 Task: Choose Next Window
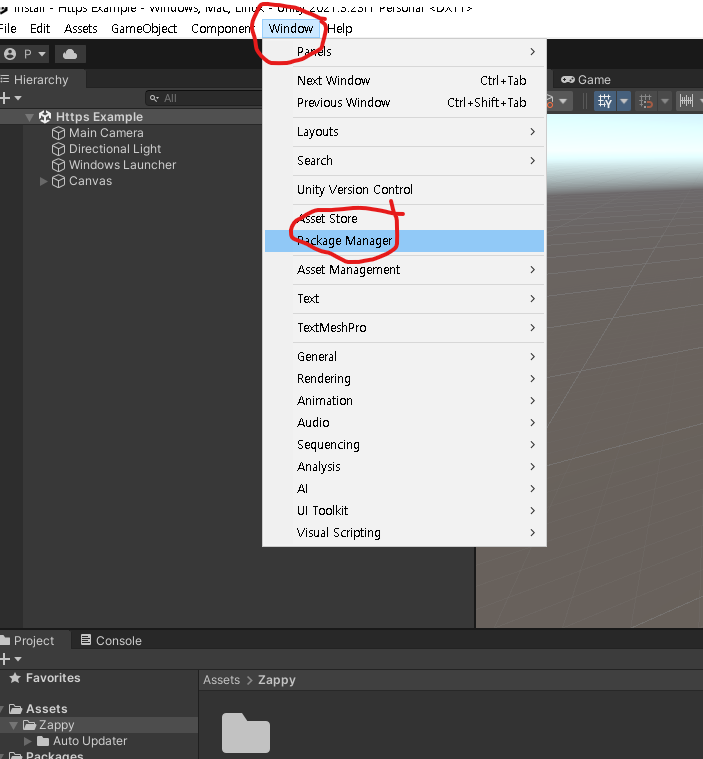404,80
